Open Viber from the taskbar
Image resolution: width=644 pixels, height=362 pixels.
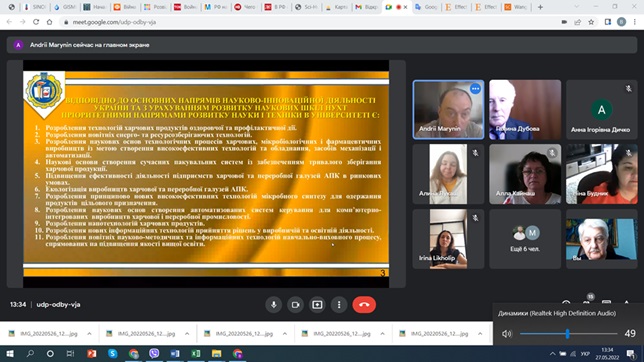pos(154,353)
